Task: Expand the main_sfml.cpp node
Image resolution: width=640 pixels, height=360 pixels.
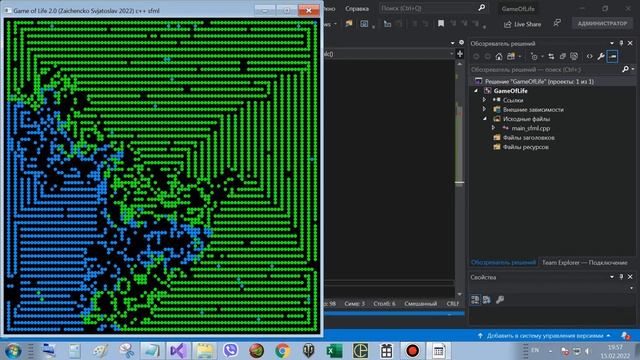Action: [493, 128]
